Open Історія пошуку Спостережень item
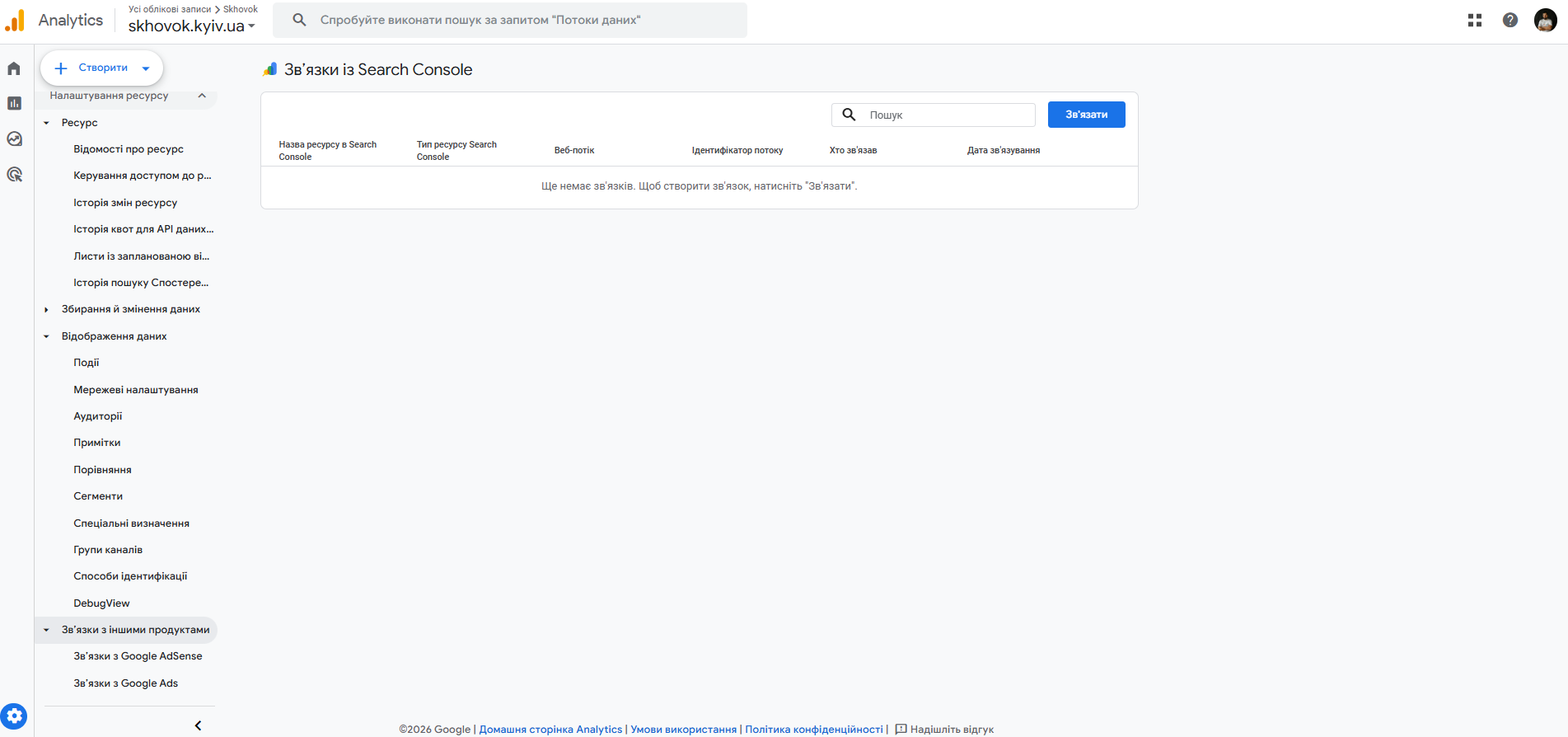This screenshot has height=737, width=1568. pyautogui.click(x=141, y=283)
